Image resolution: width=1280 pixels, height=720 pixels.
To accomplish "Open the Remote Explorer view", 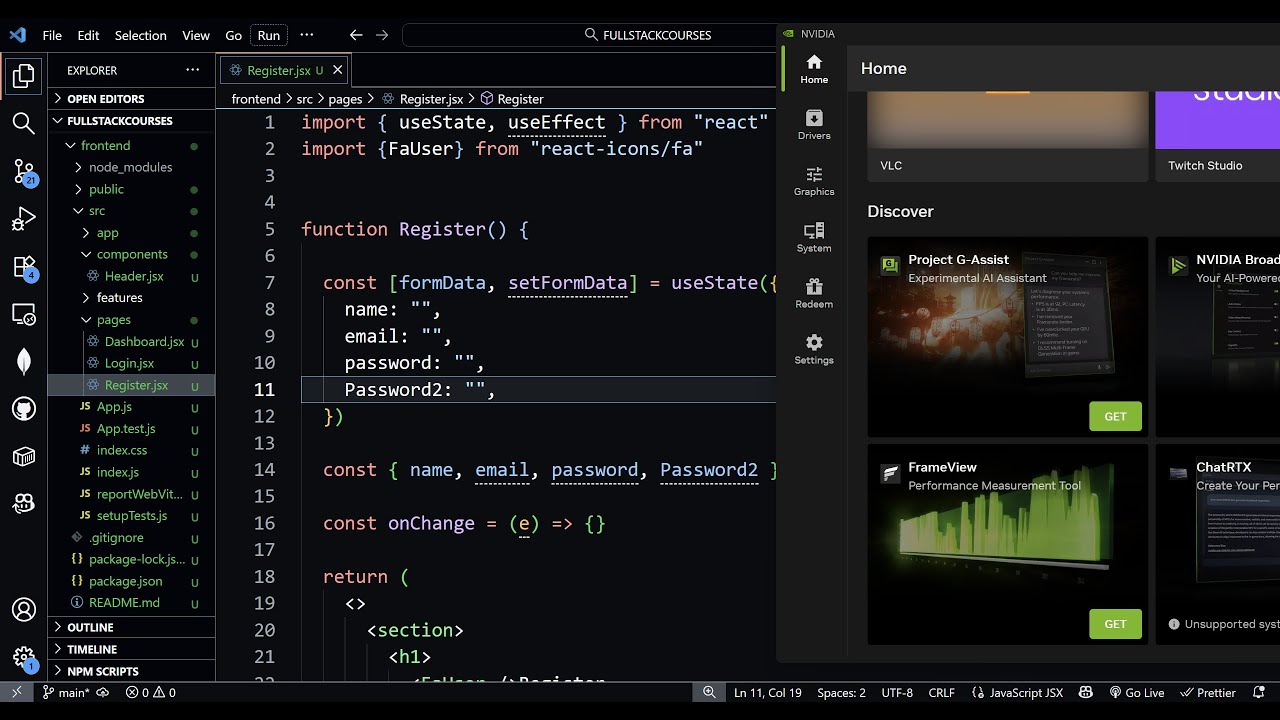I will point(23,315).
